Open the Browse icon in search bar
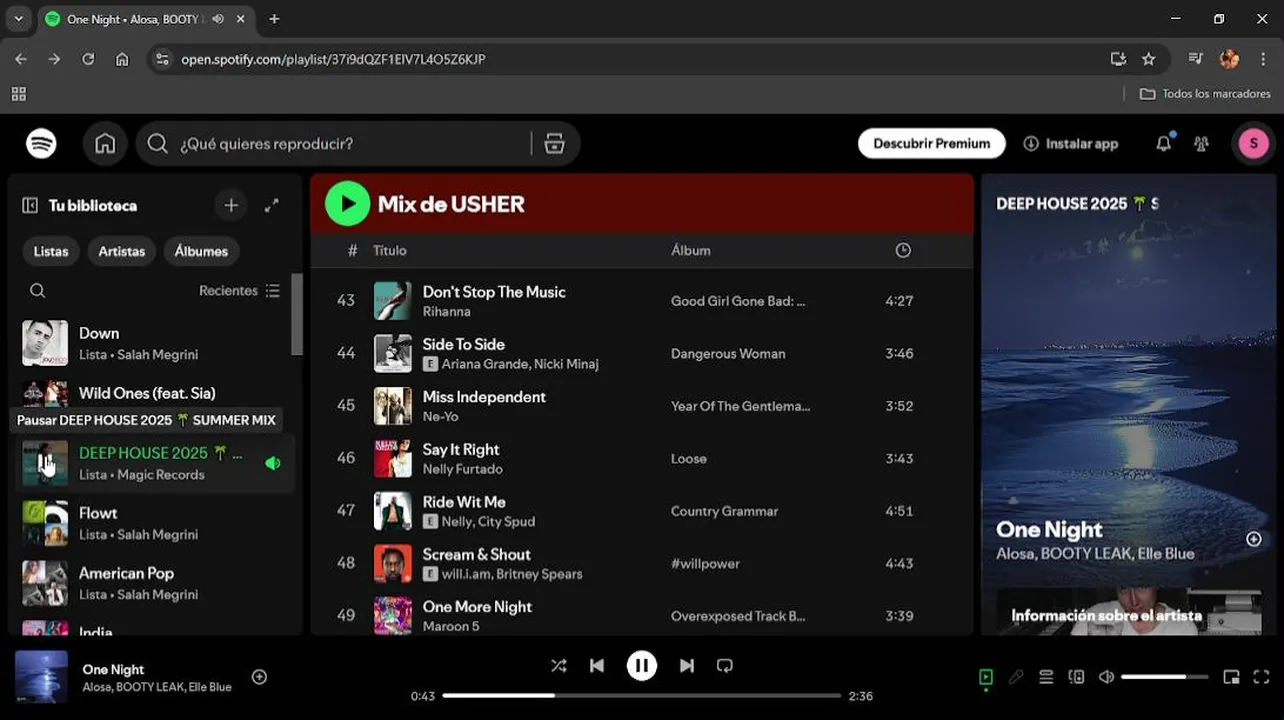This screenshot has width=1284, height=720. [x=554, y=144]
